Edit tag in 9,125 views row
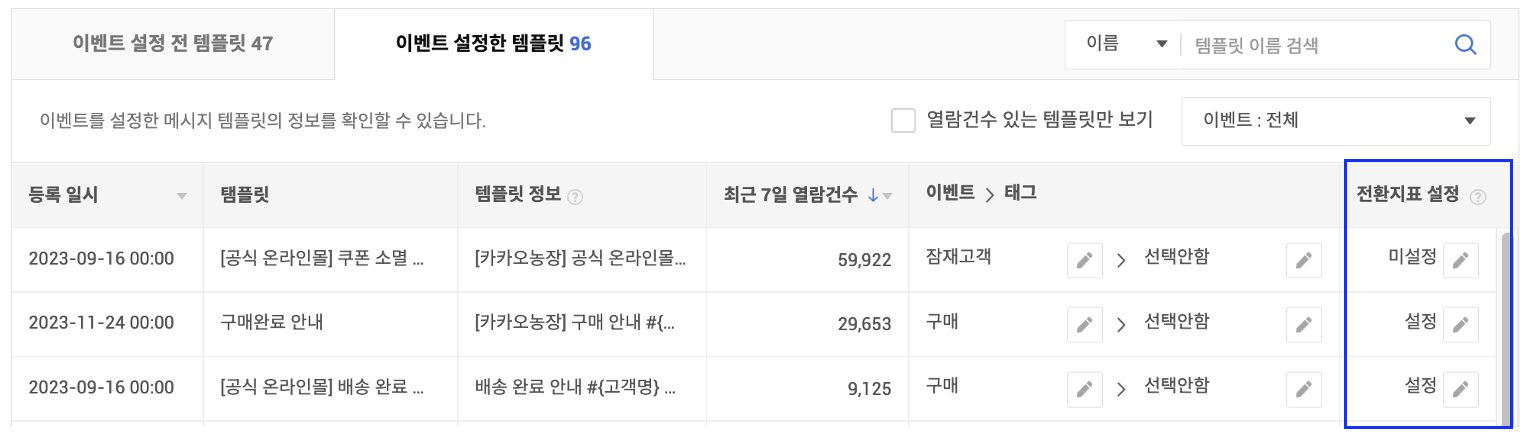This screenshot has width=1528, height=434. [x=1303, y=388]
